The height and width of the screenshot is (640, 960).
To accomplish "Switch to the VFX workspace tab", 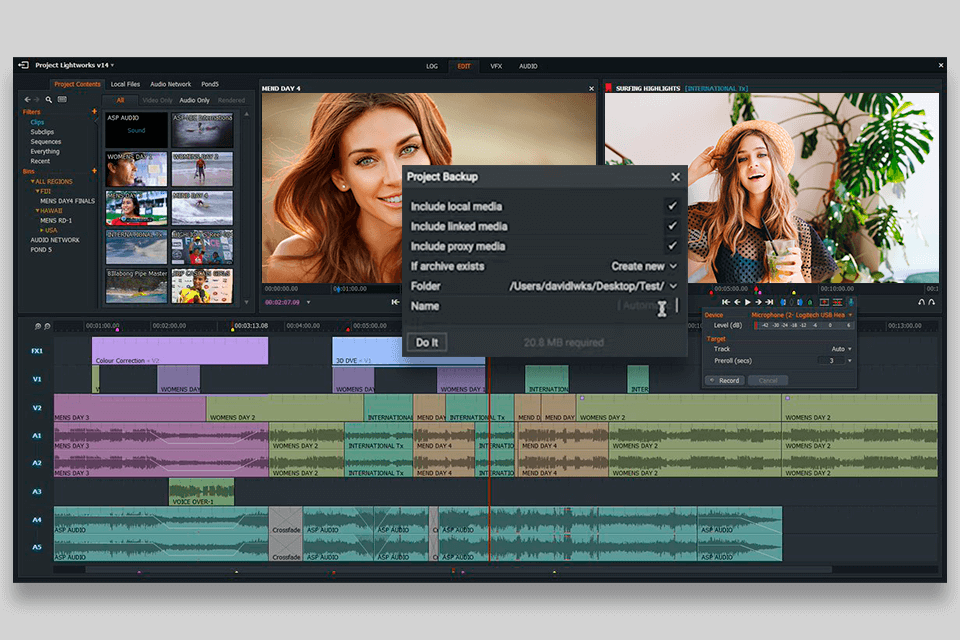I will click(496, 66).
